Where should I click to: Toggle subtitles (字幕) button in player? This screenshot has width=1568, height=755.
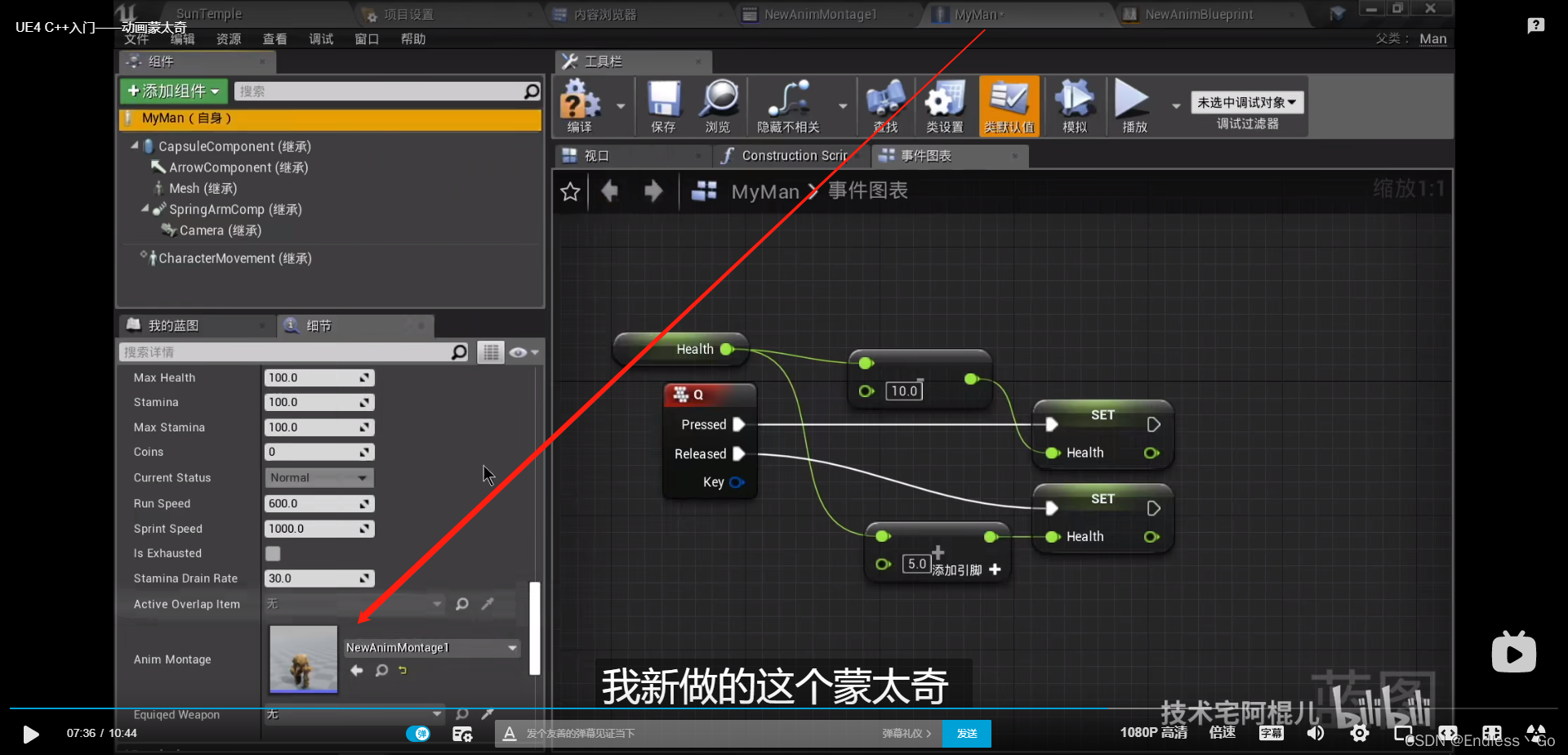pos(1271,733)
